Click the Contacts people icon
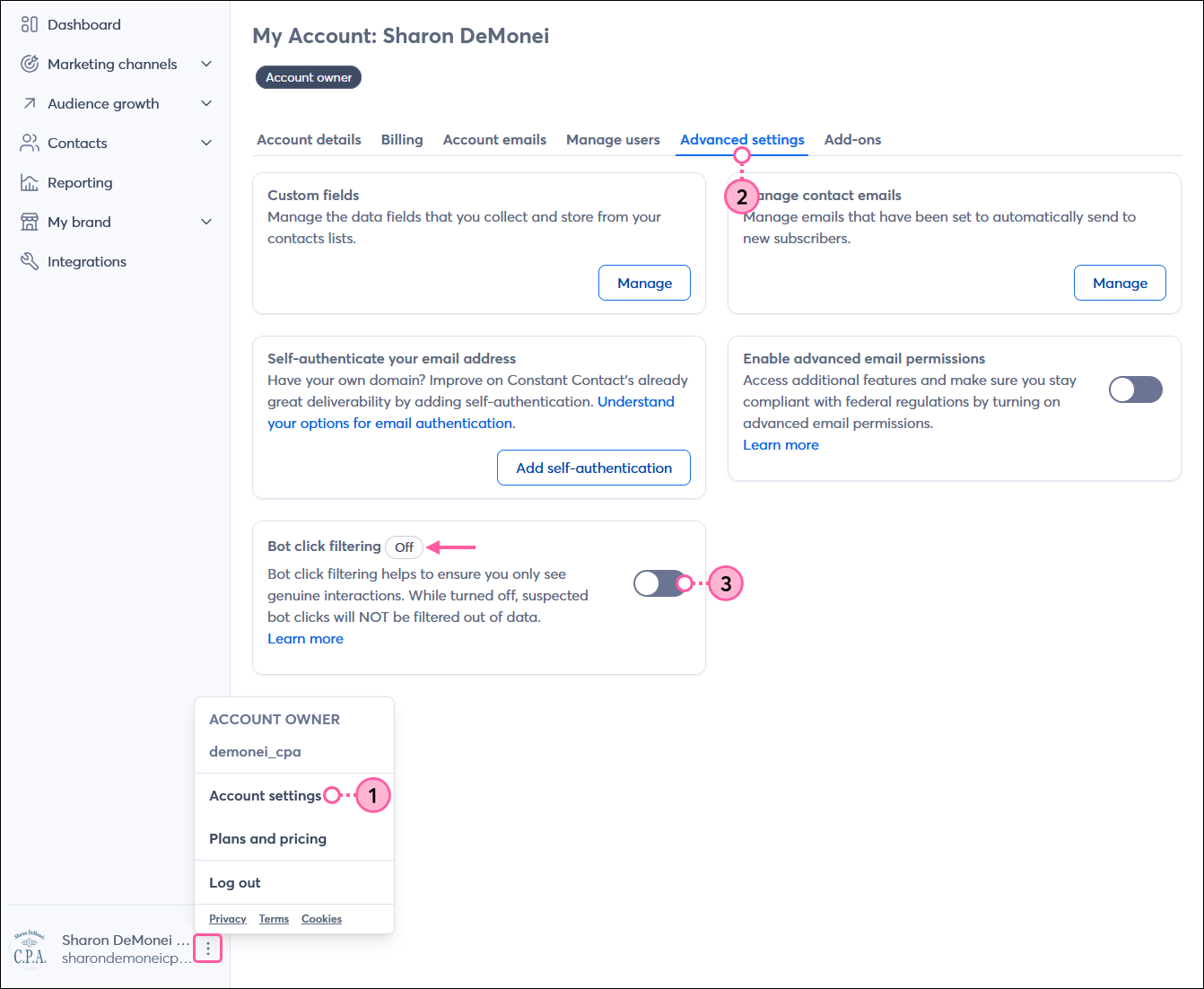Screen dimensions: 1204x989 click(x=30, y=143)
